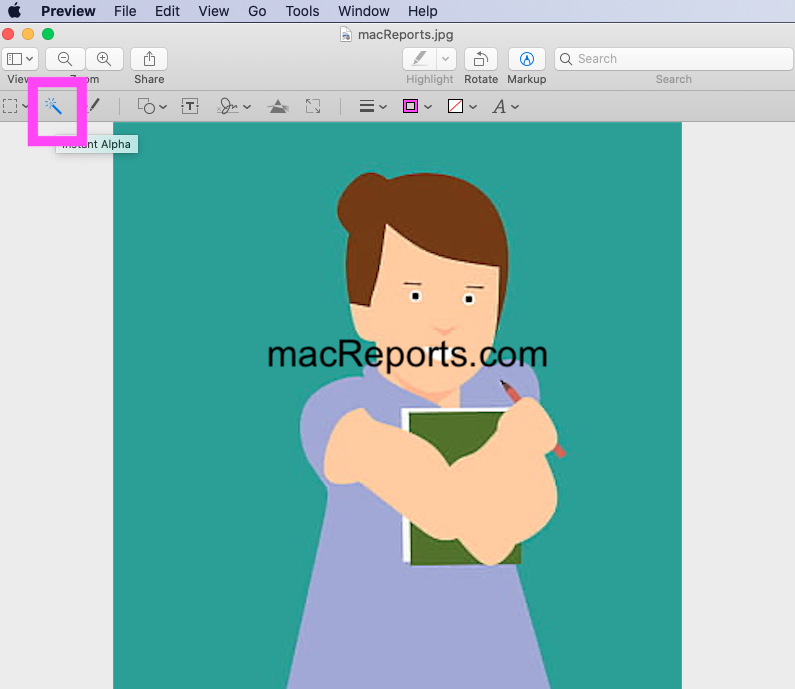Click the Zoom In magnifier button
This screenshot has width=795, height=689.
104,59
